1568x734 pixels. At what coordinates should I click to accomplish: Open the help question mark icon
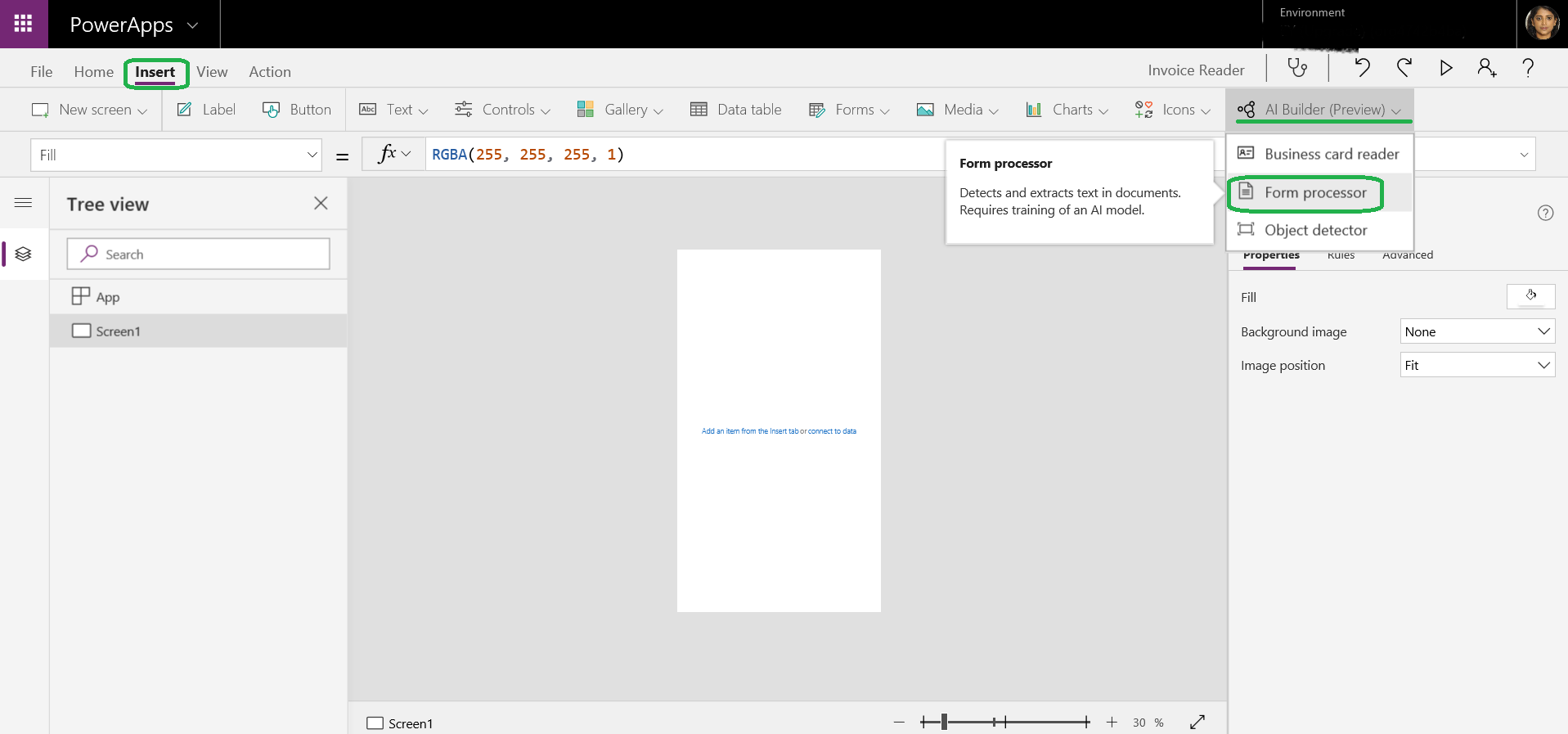1527,68
